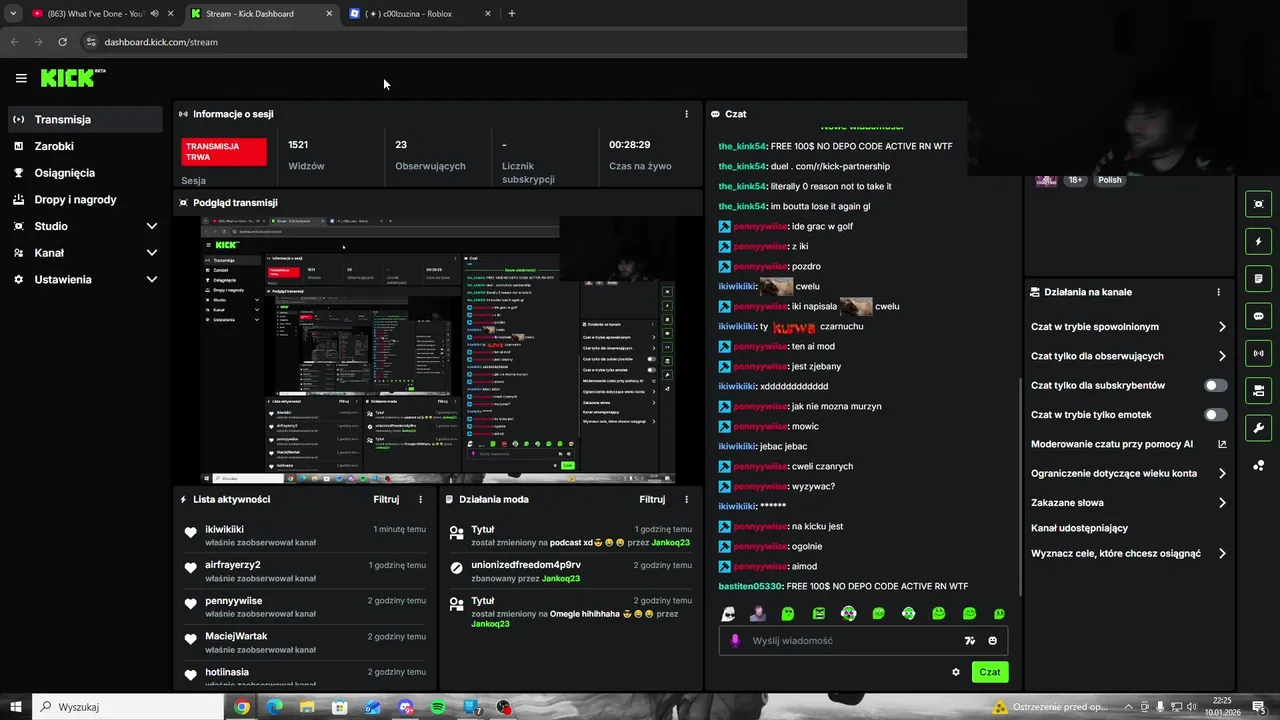Pick the first emote in chat emote row
The image size is (1280, 720).
point(728,613)
